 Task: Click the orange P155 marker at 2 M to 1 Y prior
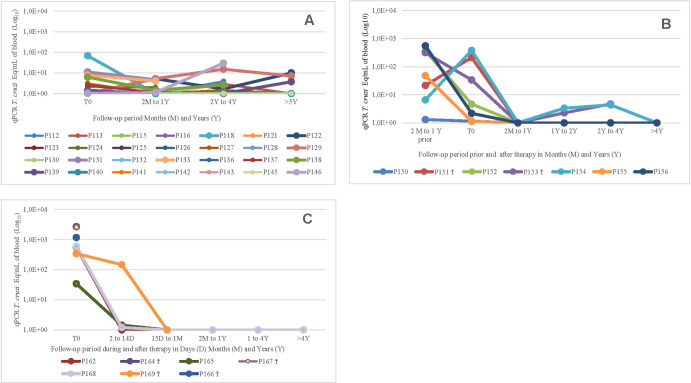(425, 76)
